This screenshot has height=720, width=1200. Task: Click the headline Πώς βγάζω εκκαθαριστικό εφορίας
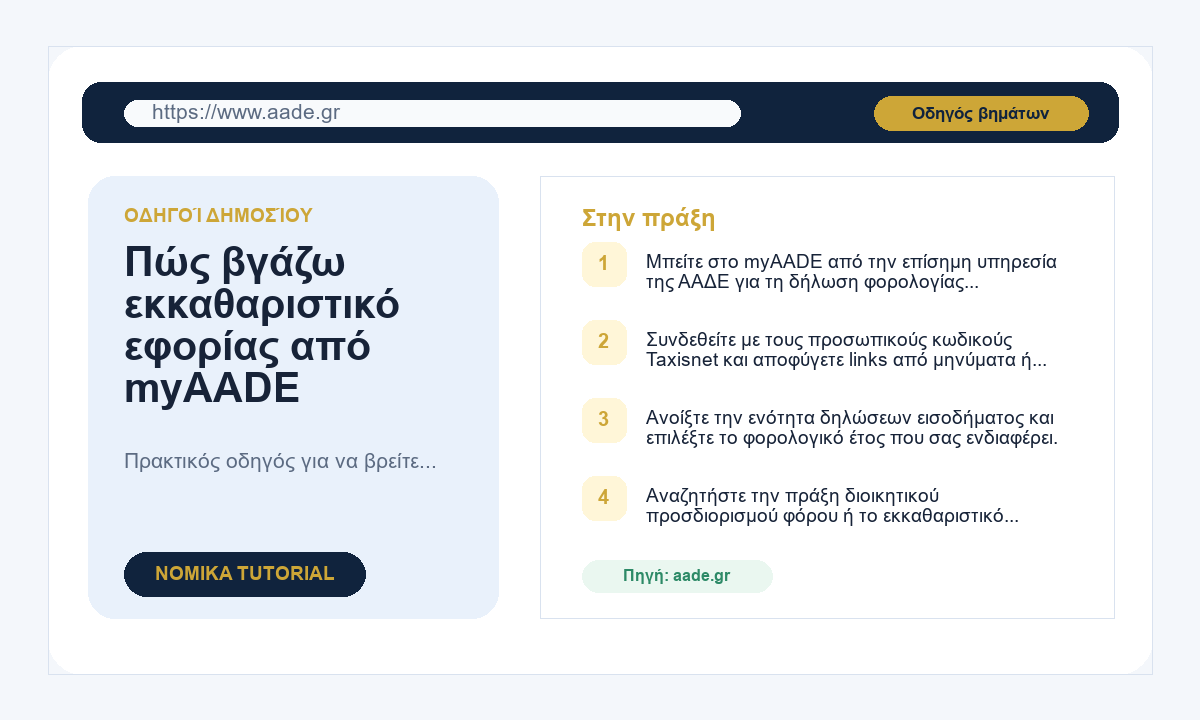pos(262,325)
